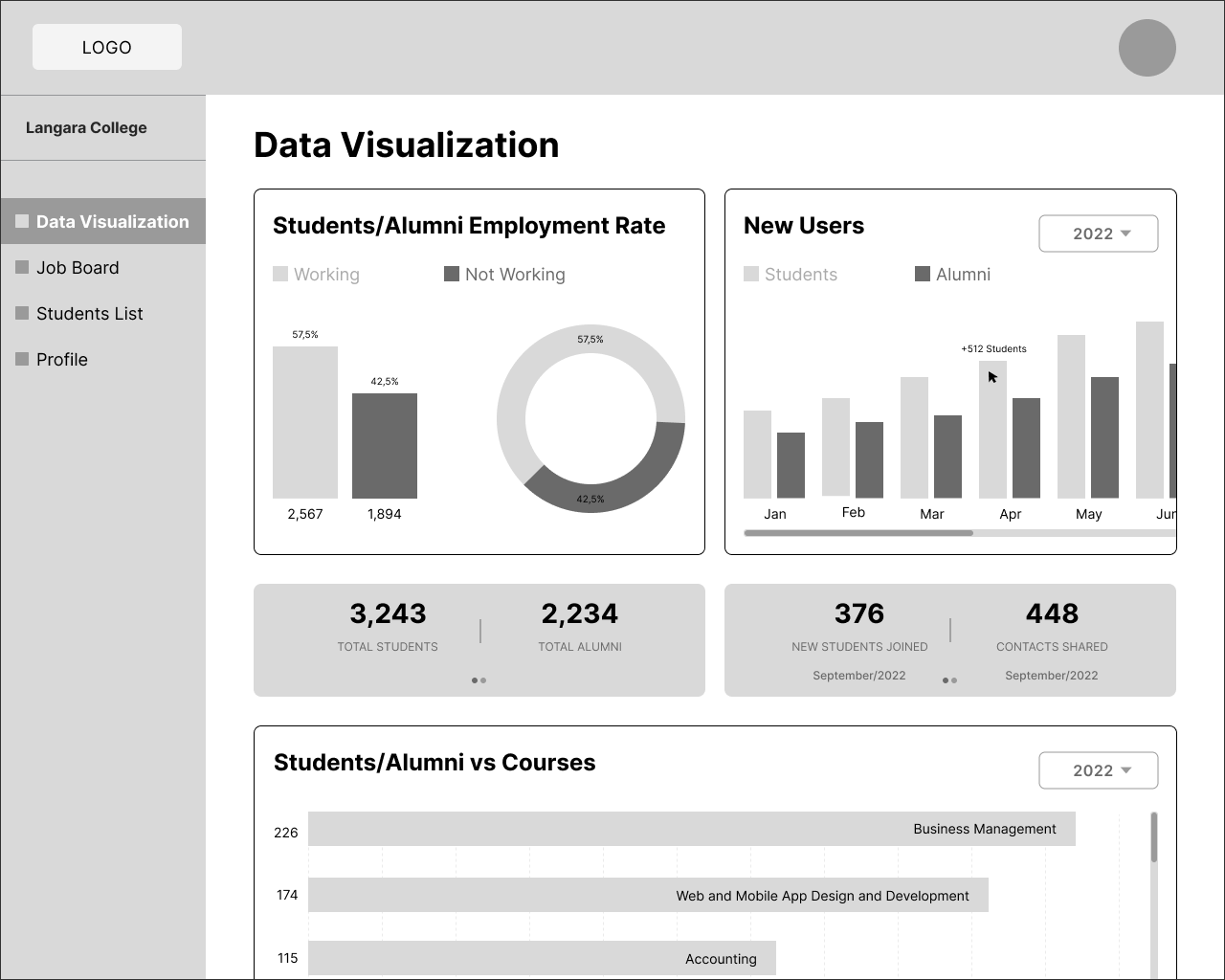The width and height of the screenshot is (1225, 980).
Task: Click the 448 contacts shared value
Action: point(1052,613)
